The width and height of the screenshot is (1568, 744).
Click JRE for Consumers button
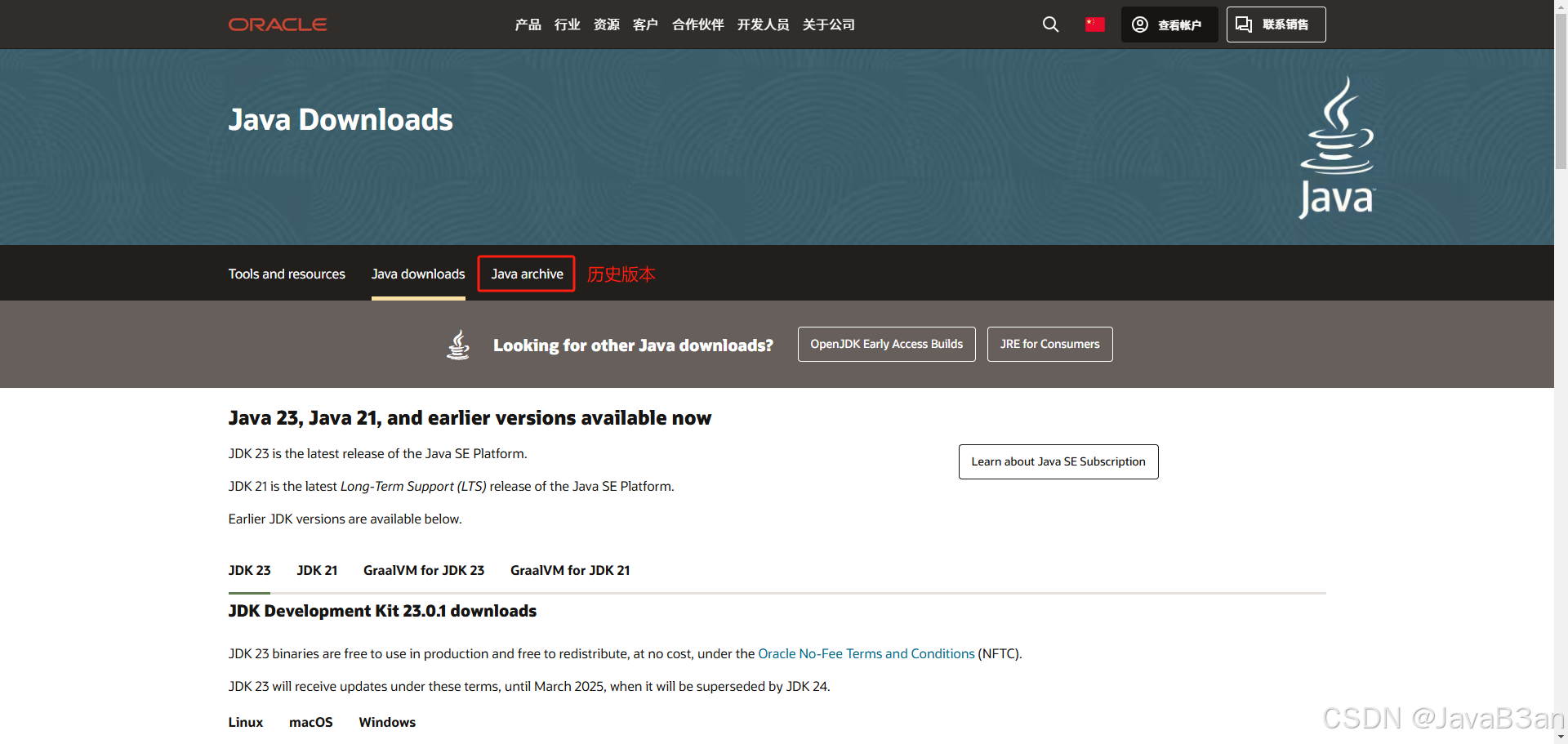click(1050, 345)
